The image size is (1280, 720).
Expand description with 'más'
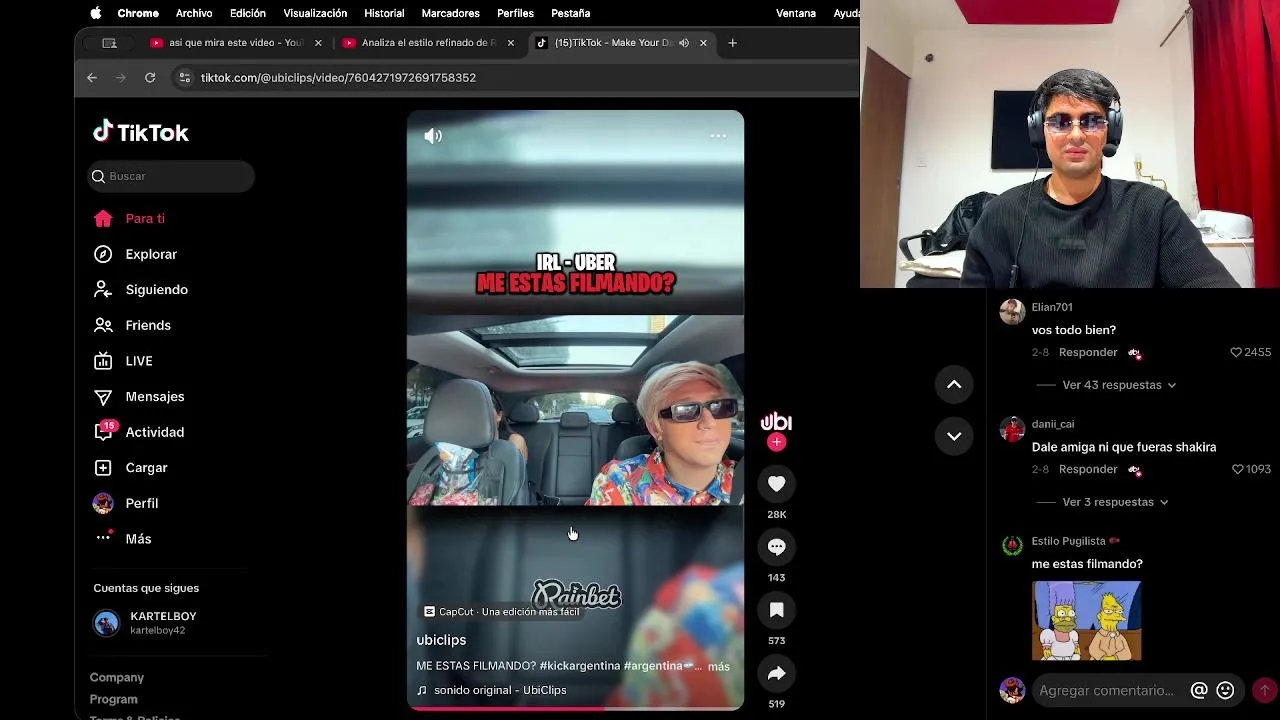point(719,667)
